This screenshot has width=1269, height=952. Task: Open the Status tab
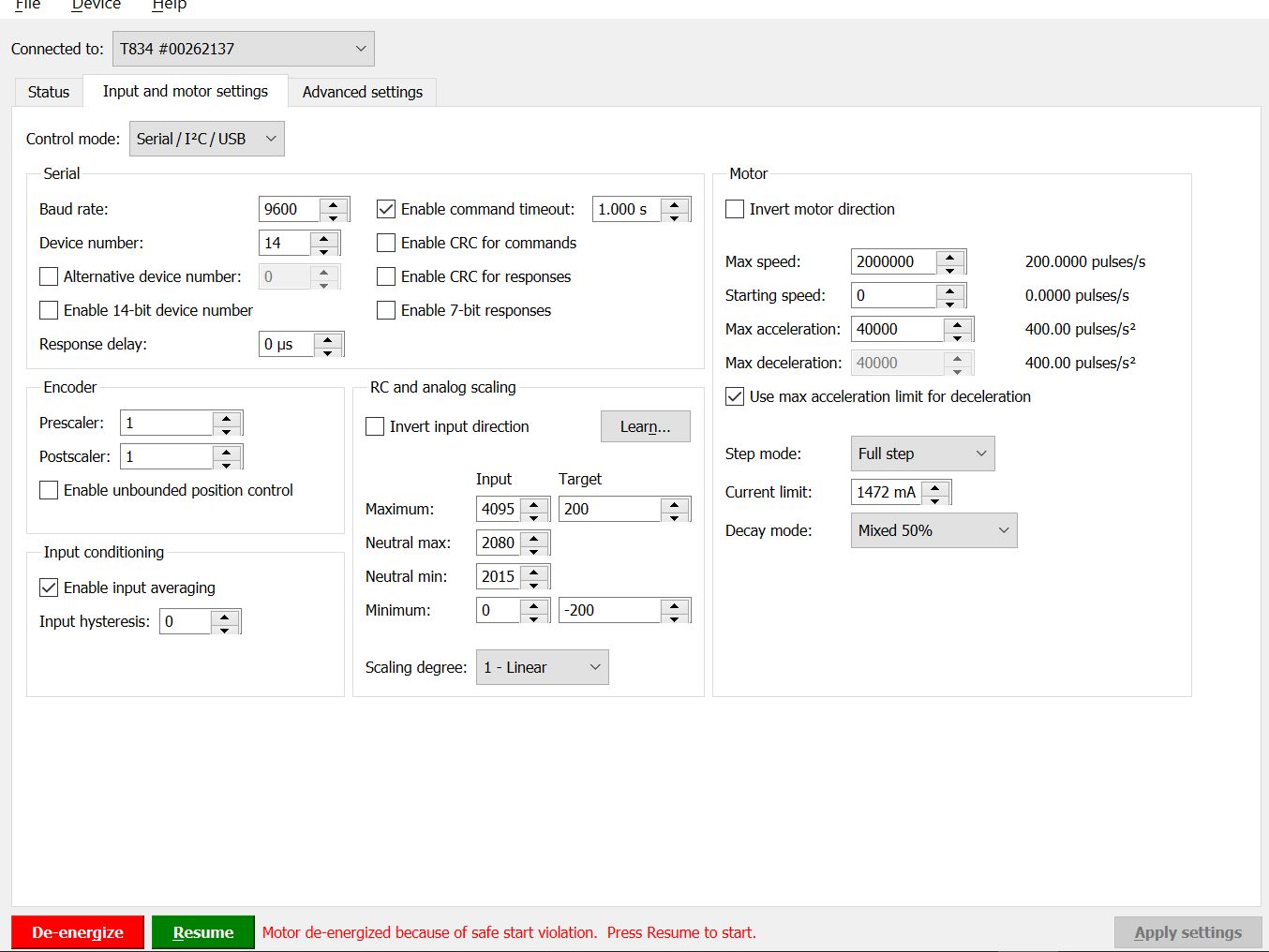[49, 92]
